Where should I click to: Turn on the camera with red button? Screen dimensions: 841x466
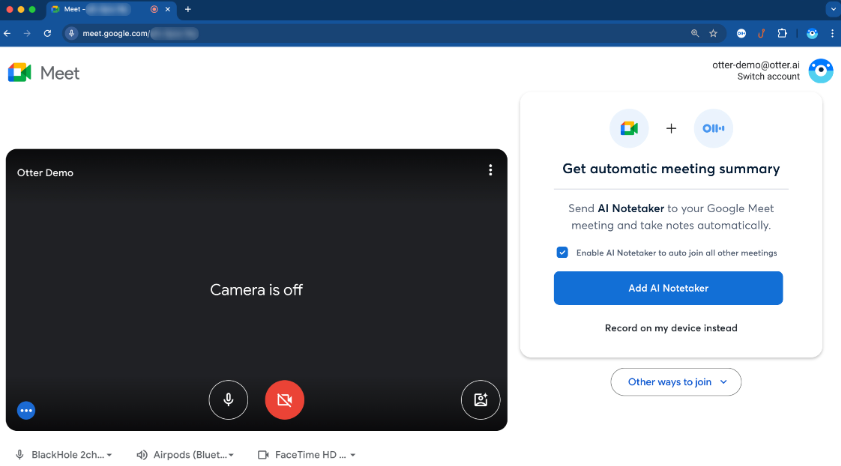284,400
